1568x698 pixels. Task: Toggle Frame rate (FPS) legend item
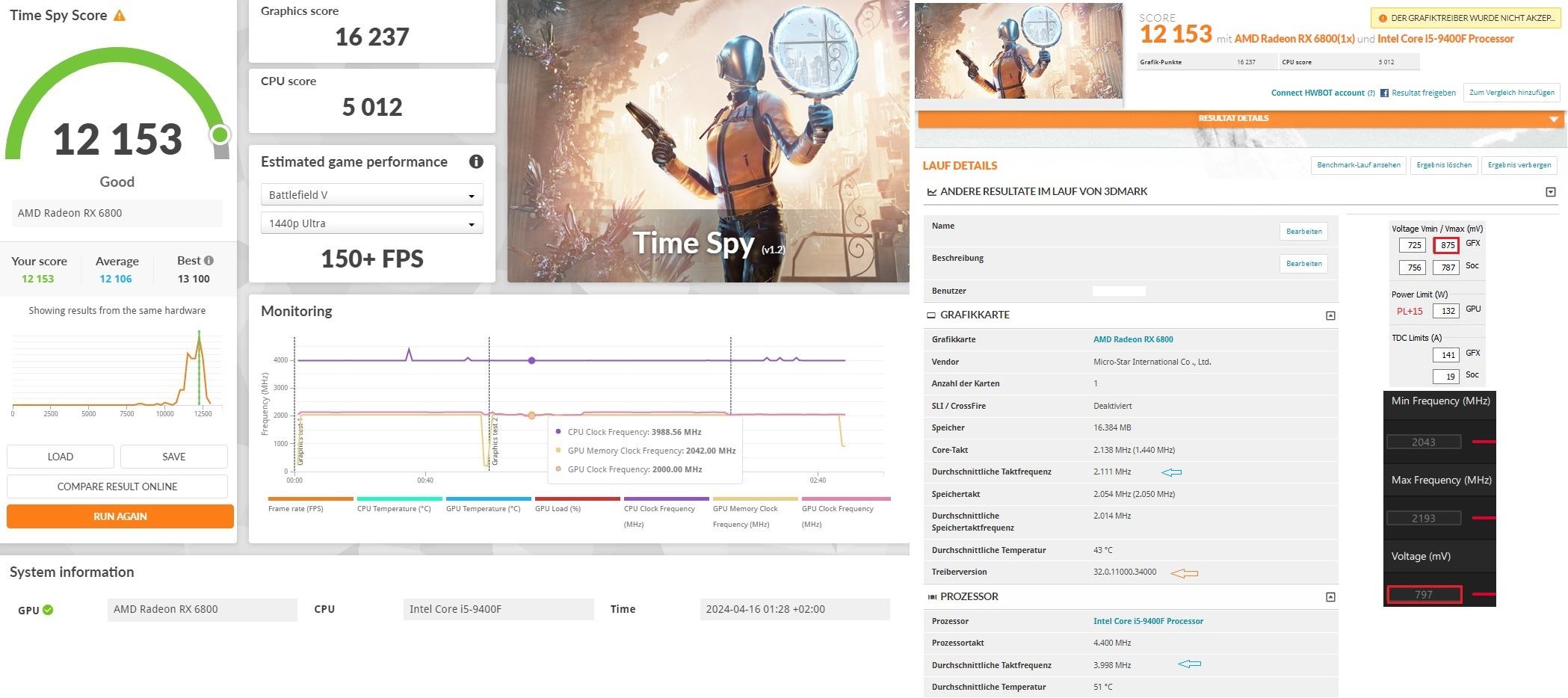point(310,504)
